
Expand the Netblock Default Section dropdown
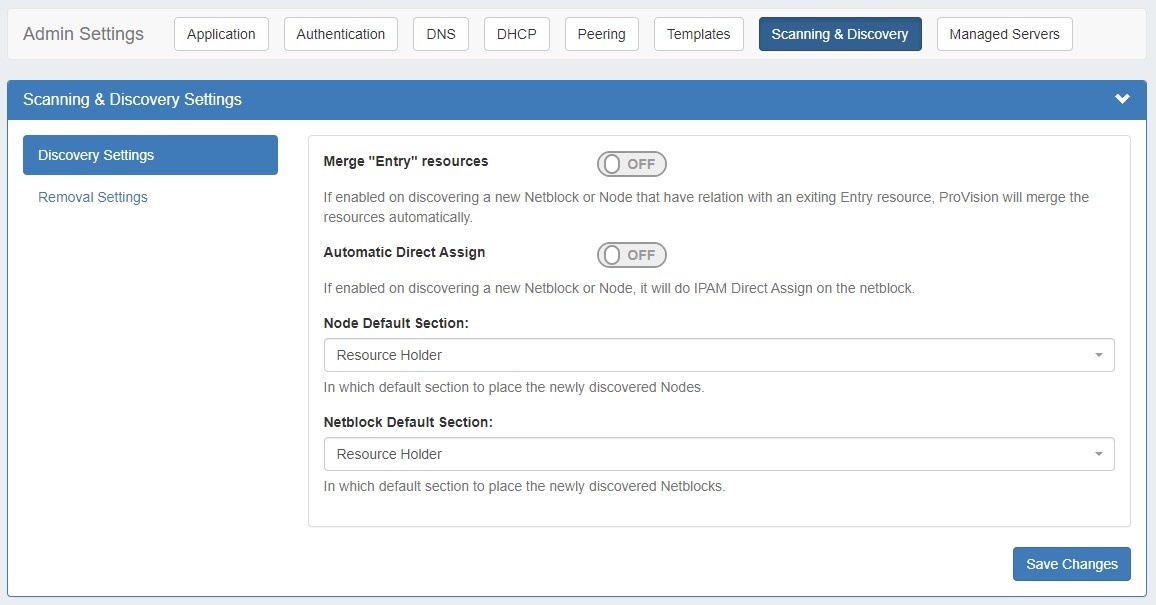(718, 454)
